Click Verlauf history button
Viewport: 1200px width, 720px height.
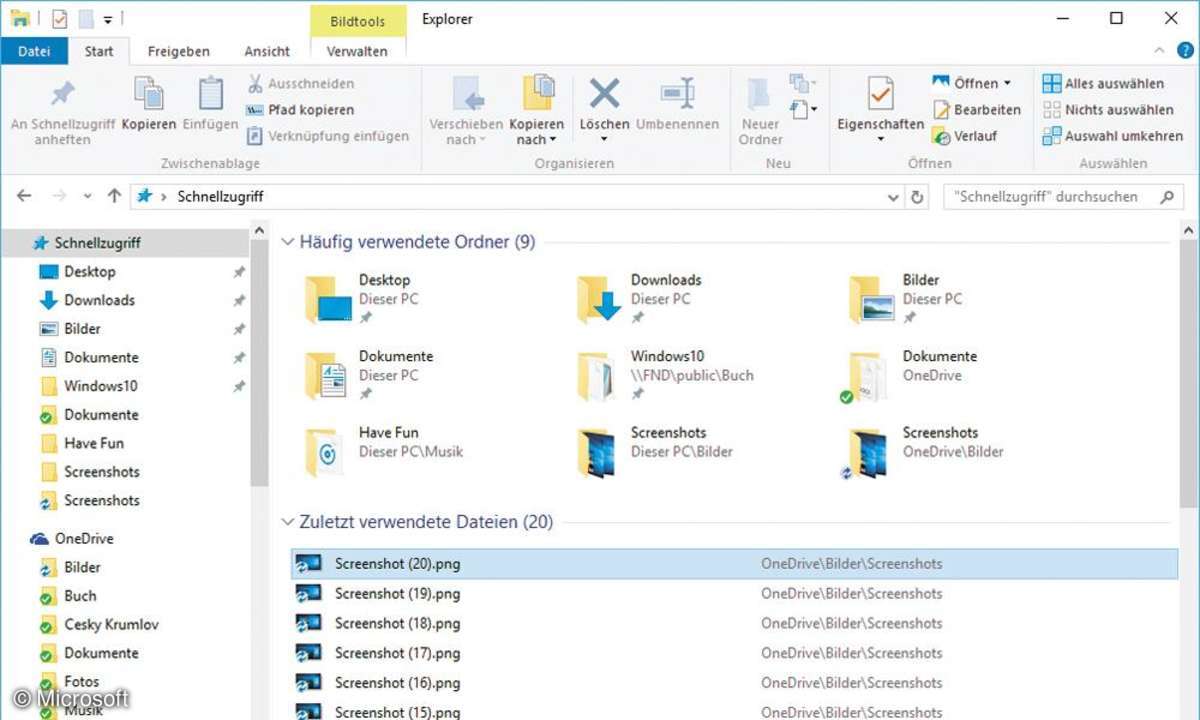tap(965, 136)
